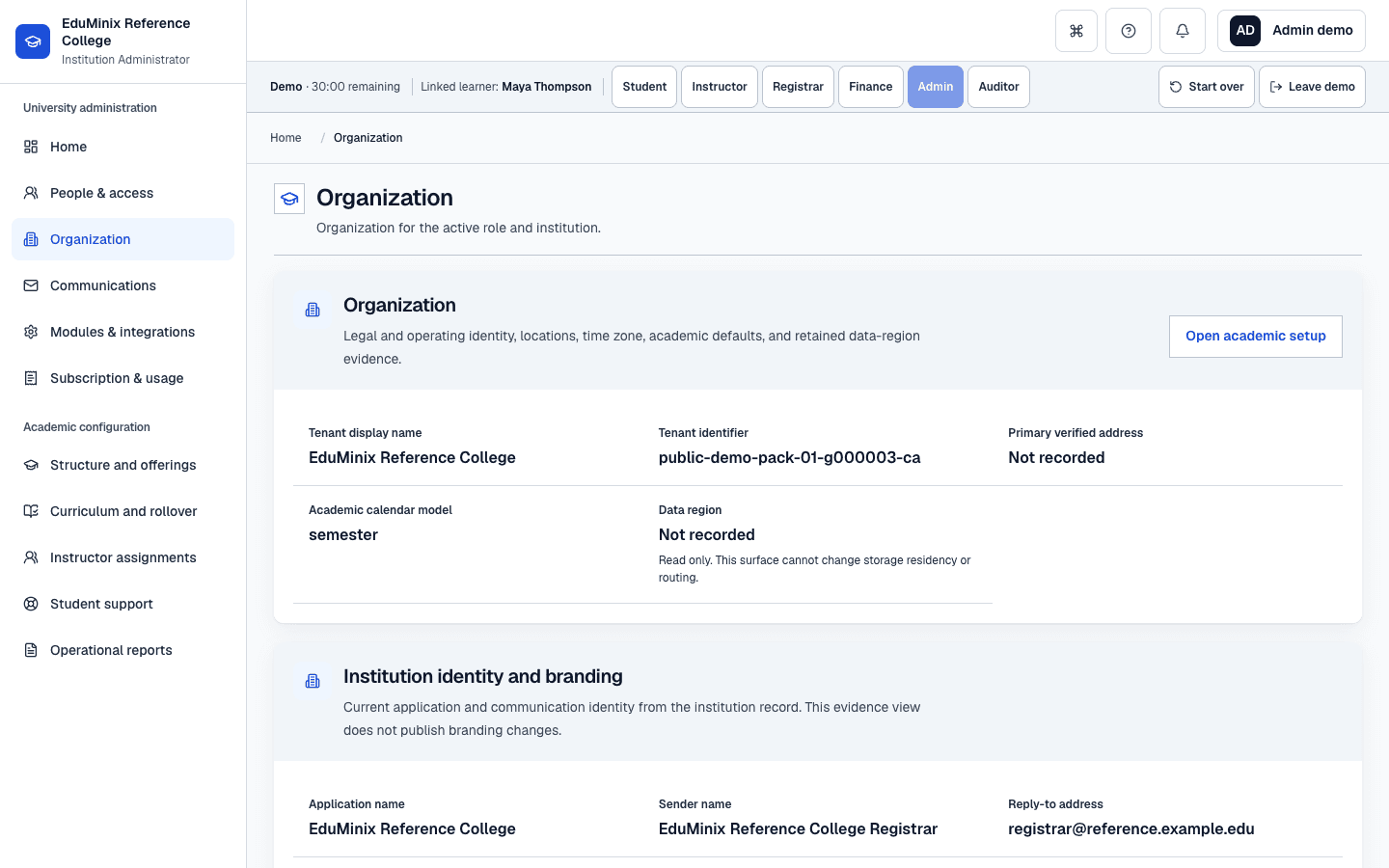Open the Admin demo account menu
The image size is (1389, 868).
click(1292, 31)
